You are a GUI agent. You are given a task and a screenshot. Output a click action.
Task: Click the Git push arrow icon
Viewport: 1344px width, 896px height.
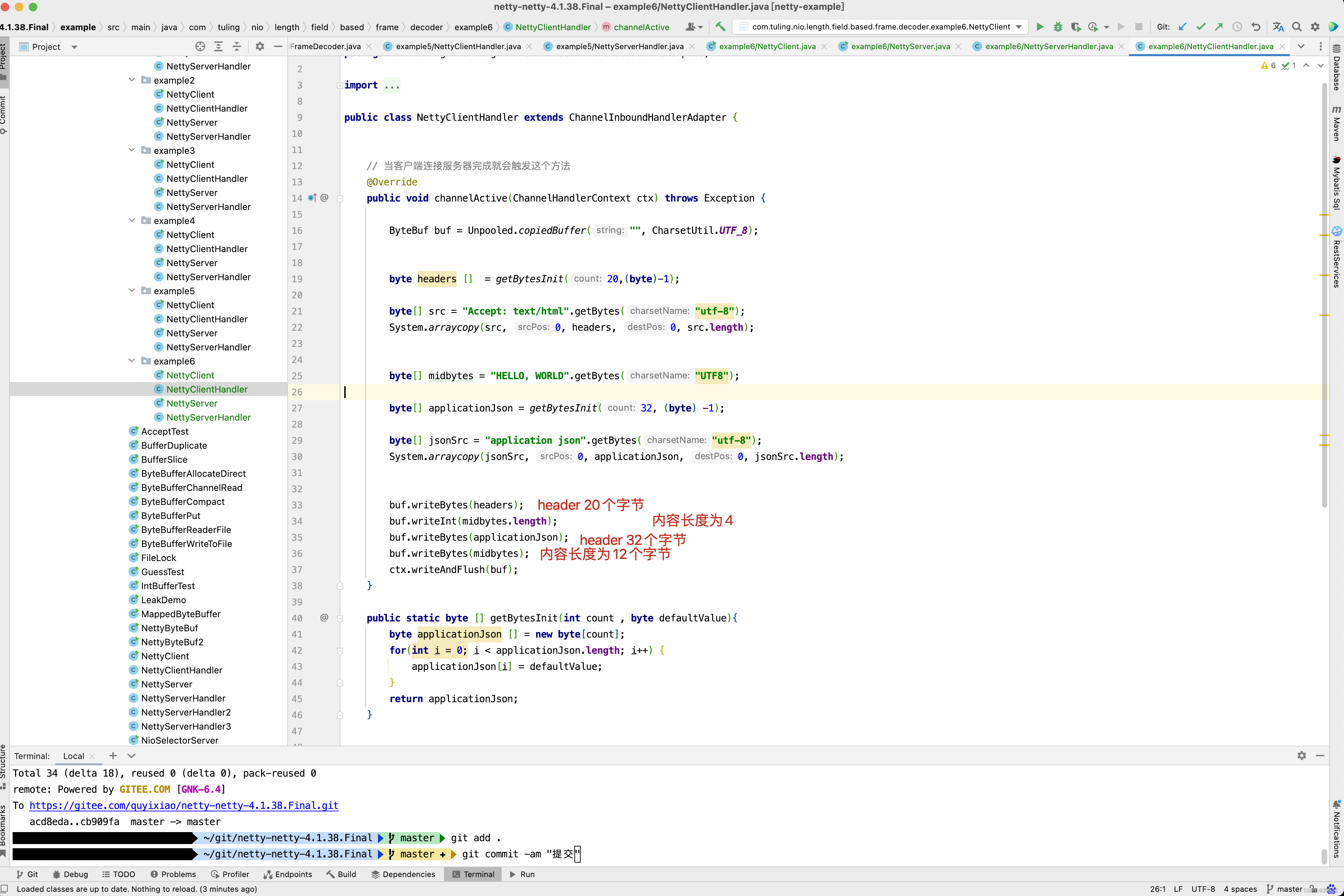(1219, 27)
